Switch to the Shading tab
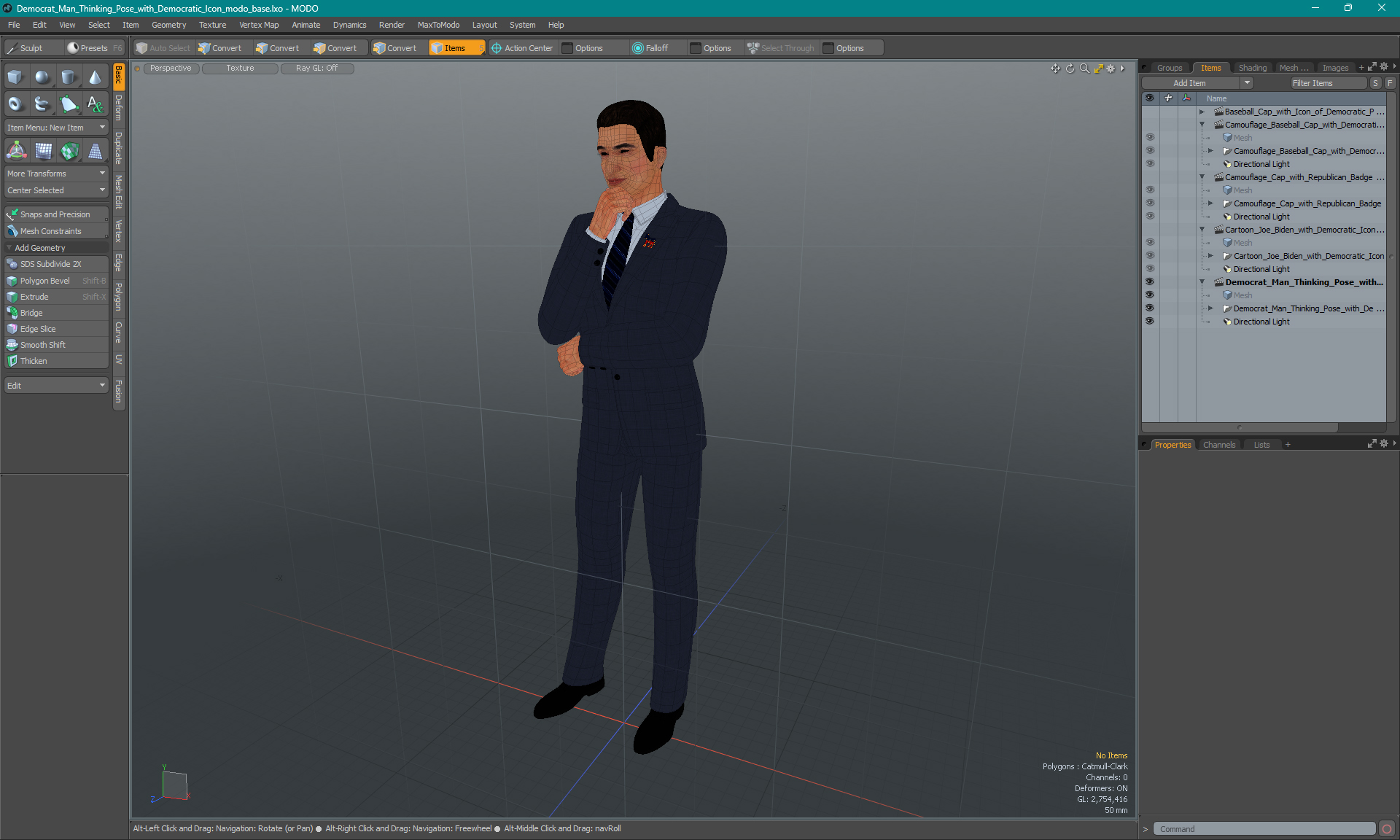The image size is (1400, 840). click(x=1252, y=68)
